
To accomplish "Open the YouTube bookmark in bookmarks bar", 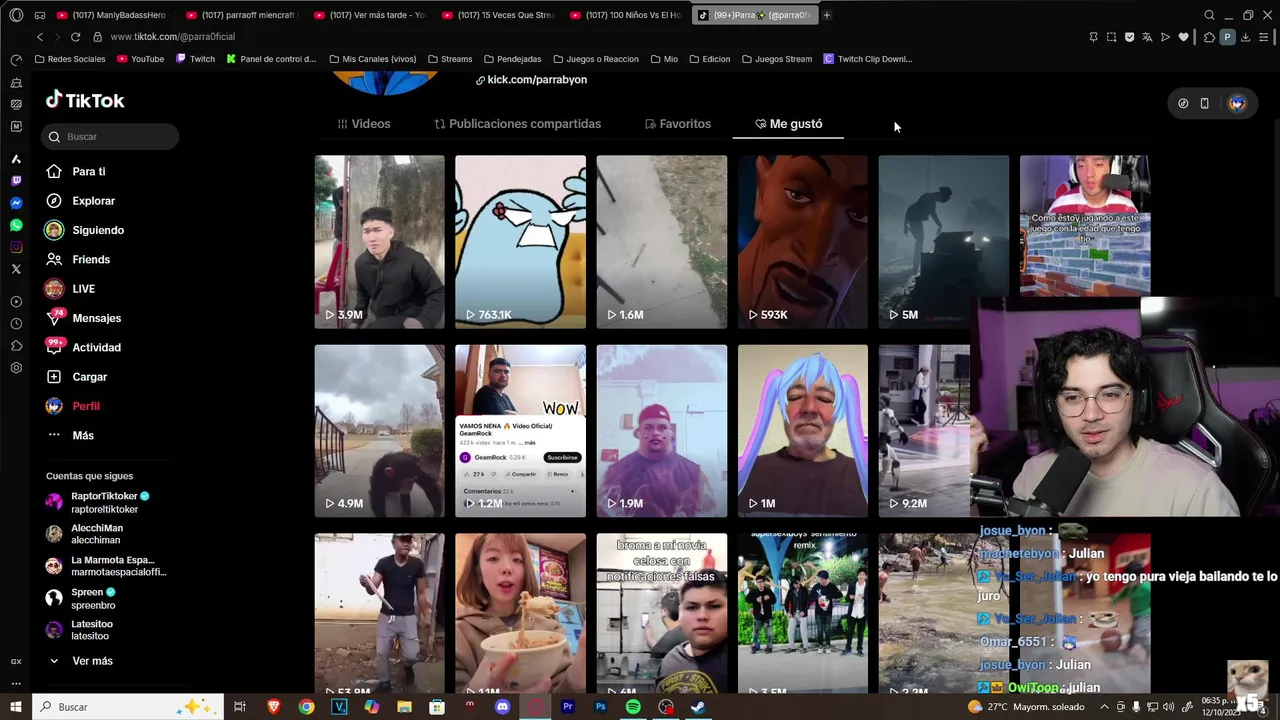I will (140, 59).
